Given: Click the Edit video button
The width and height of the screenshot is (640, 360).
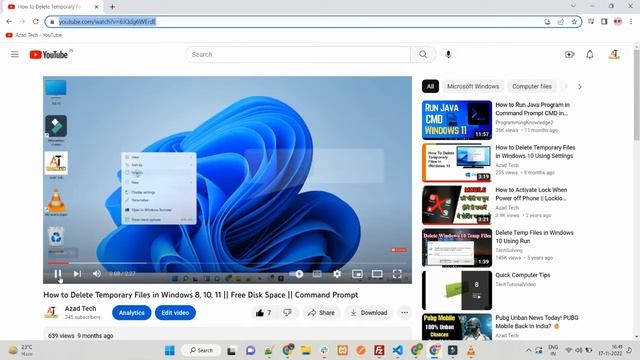Looking at the screenshot, I should tap(175, 313).
